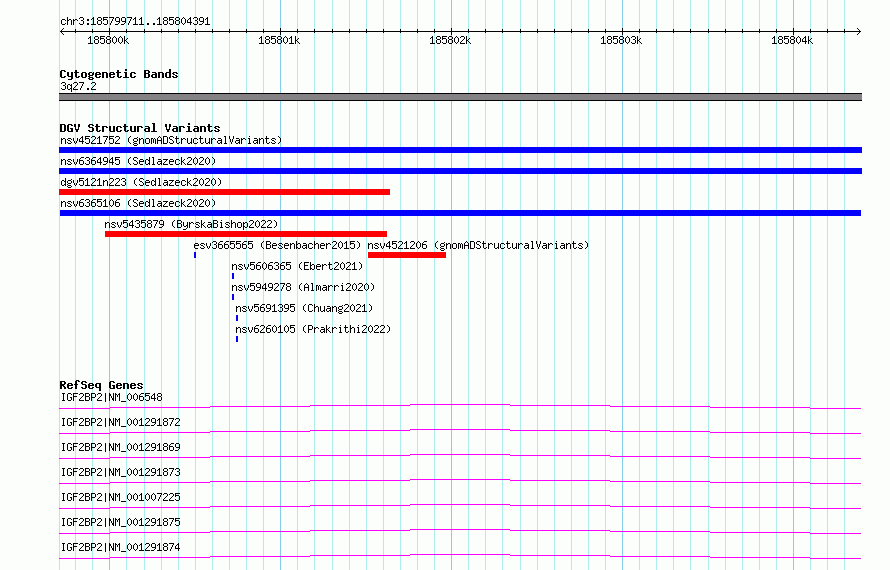Open the IGF2BP2|NM_001291874 transcript label
The height and width of the screenshot is (570, 890).
pos(120,547)
